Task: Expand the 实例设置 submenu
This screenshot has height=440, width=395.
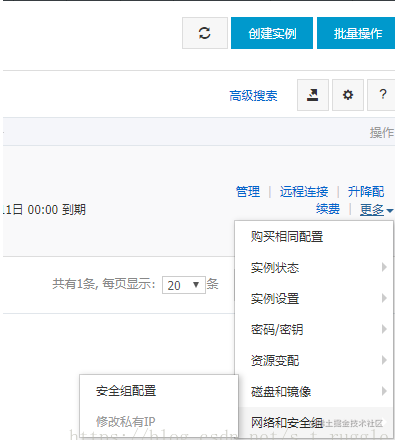Action: pyautogui.click(x=314, y=298)
